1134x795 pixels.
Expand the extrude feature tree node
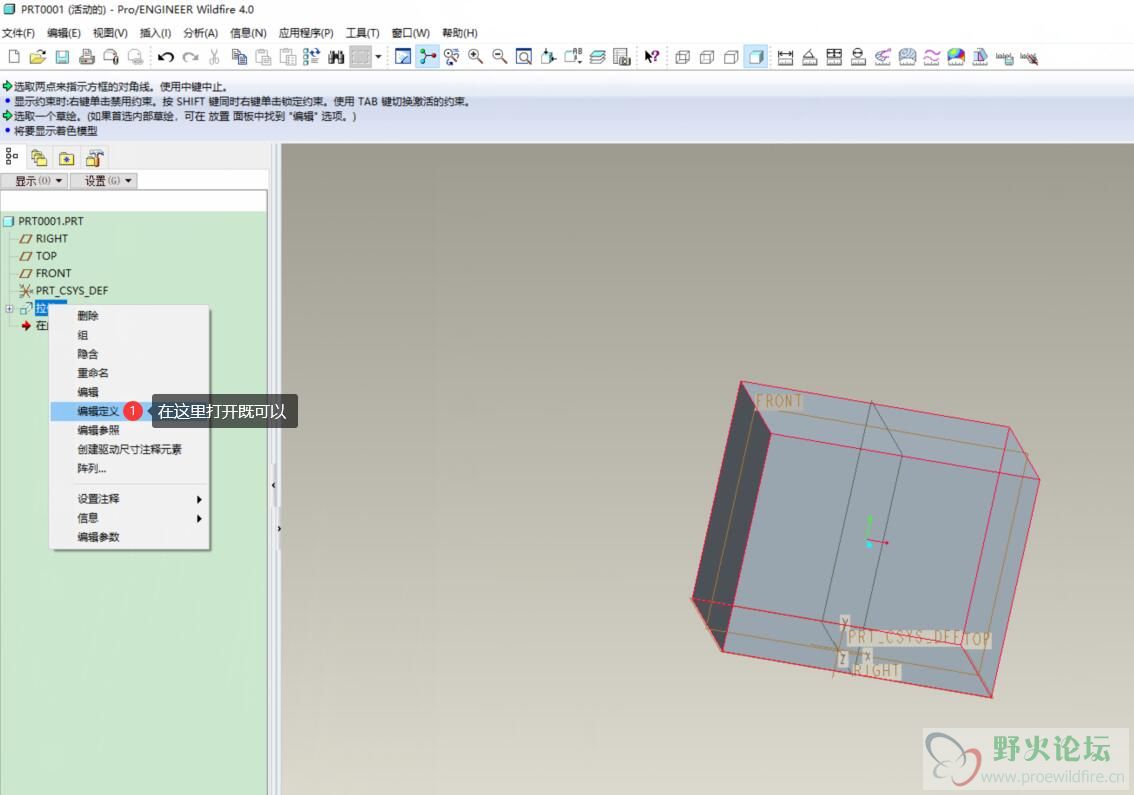(x=9, y=308)
